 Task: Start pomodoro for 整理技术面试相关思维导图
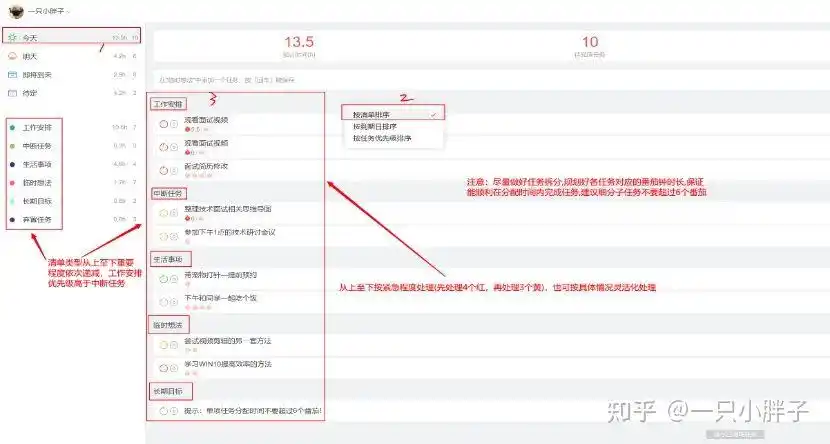point(174,213)
